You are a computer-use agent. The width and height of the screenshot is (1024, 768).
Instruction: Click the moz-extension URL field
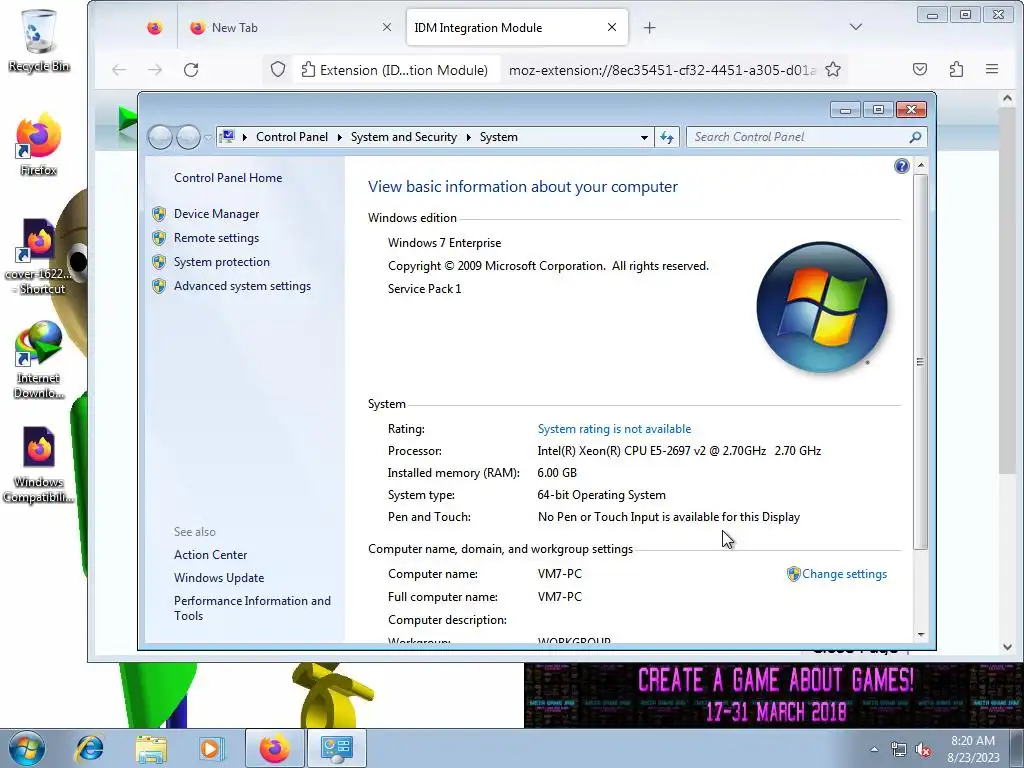[662, 70]
